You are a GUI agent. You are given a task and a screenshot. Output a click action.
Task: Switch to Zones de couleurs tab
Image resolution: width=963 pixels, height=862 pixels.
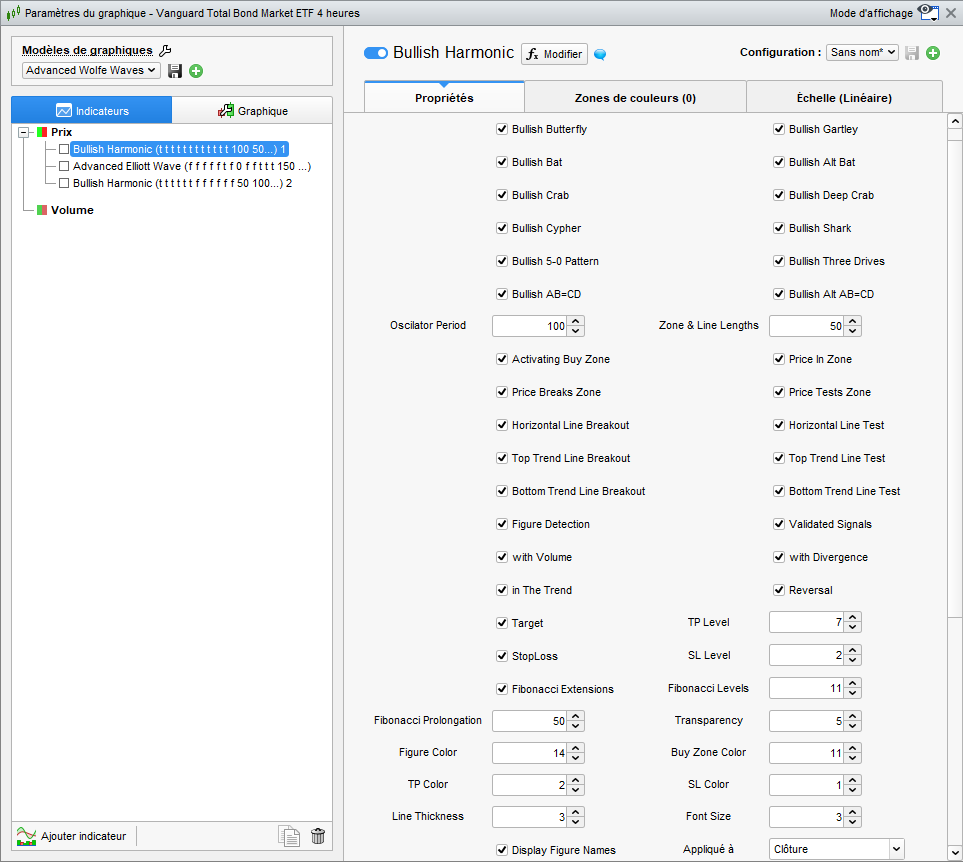tap(635, 98)
